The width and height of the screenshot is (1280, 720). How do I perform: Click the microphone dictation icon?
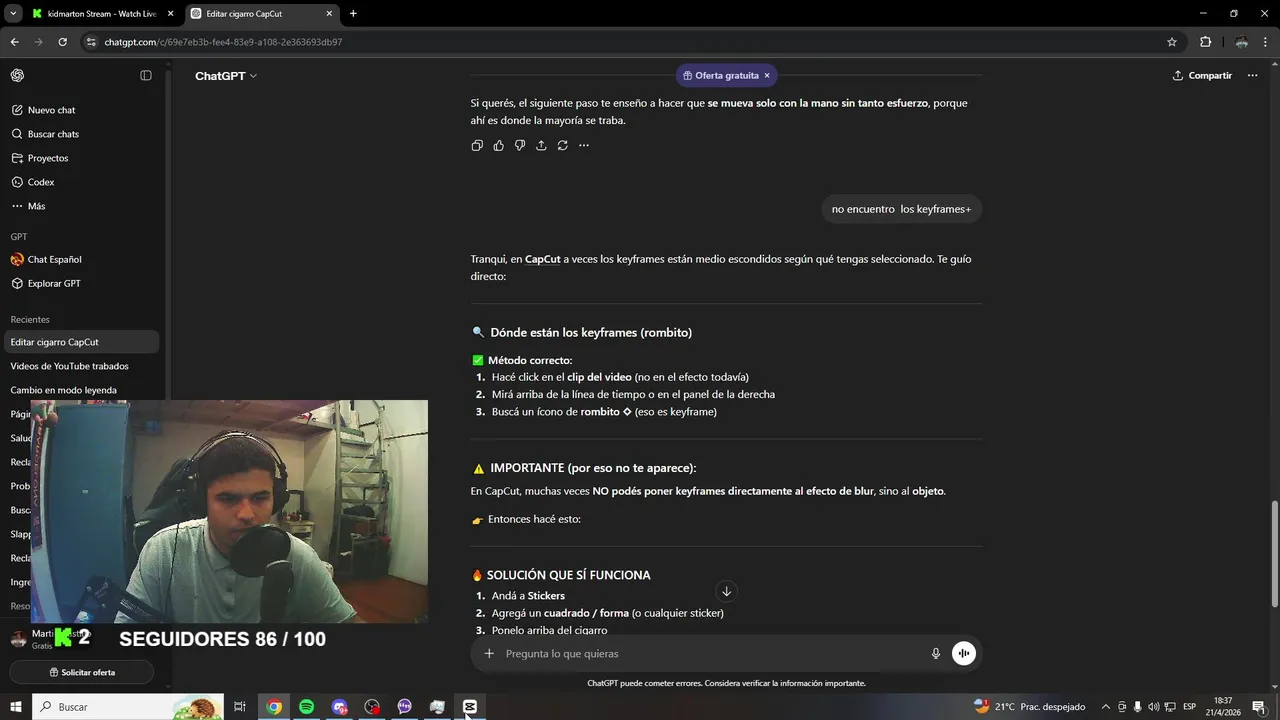pyautogui.click(x=936, y=653)
